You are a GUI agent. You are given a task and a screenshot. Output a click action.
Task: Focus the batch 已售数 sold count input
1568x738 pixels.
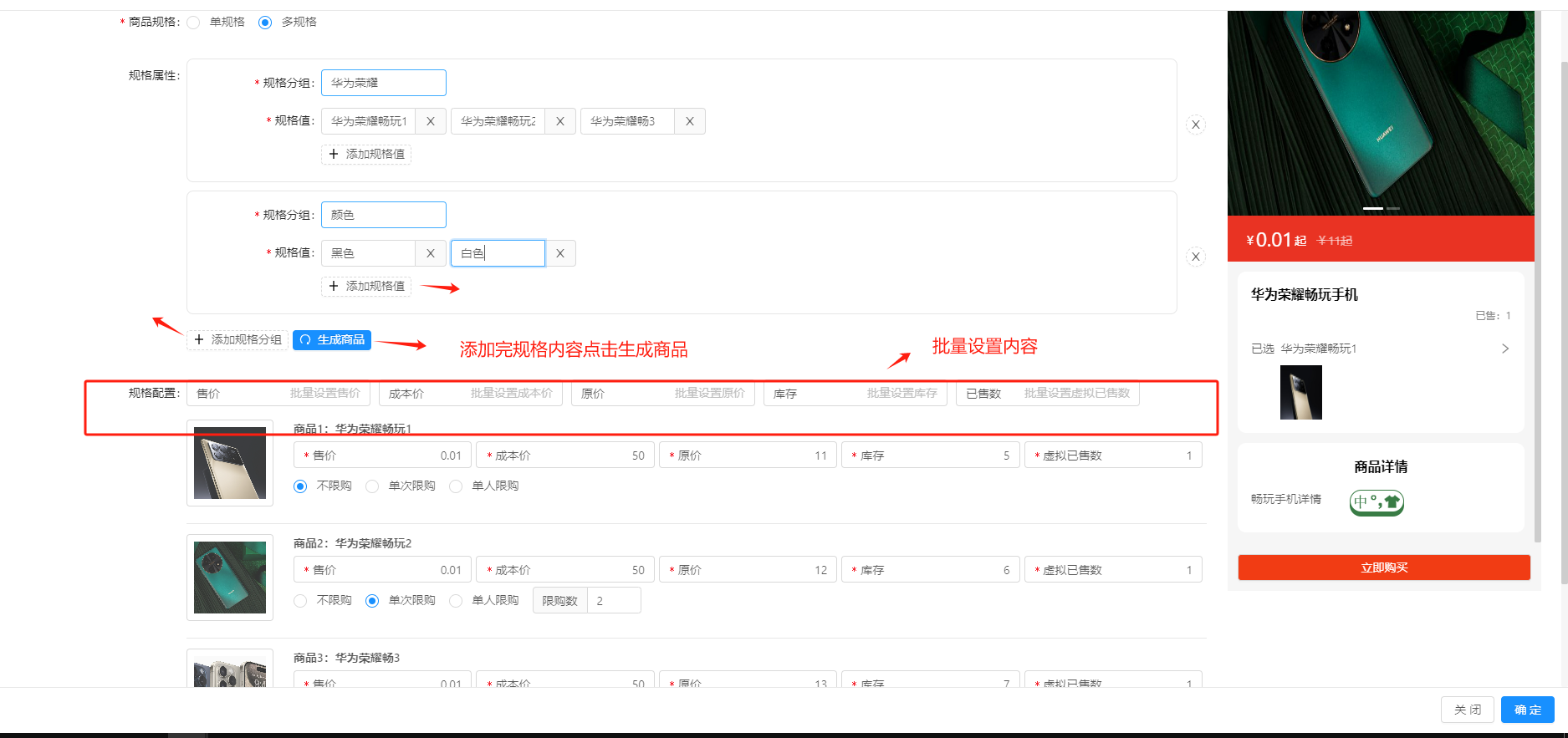tap(1048, 393)
